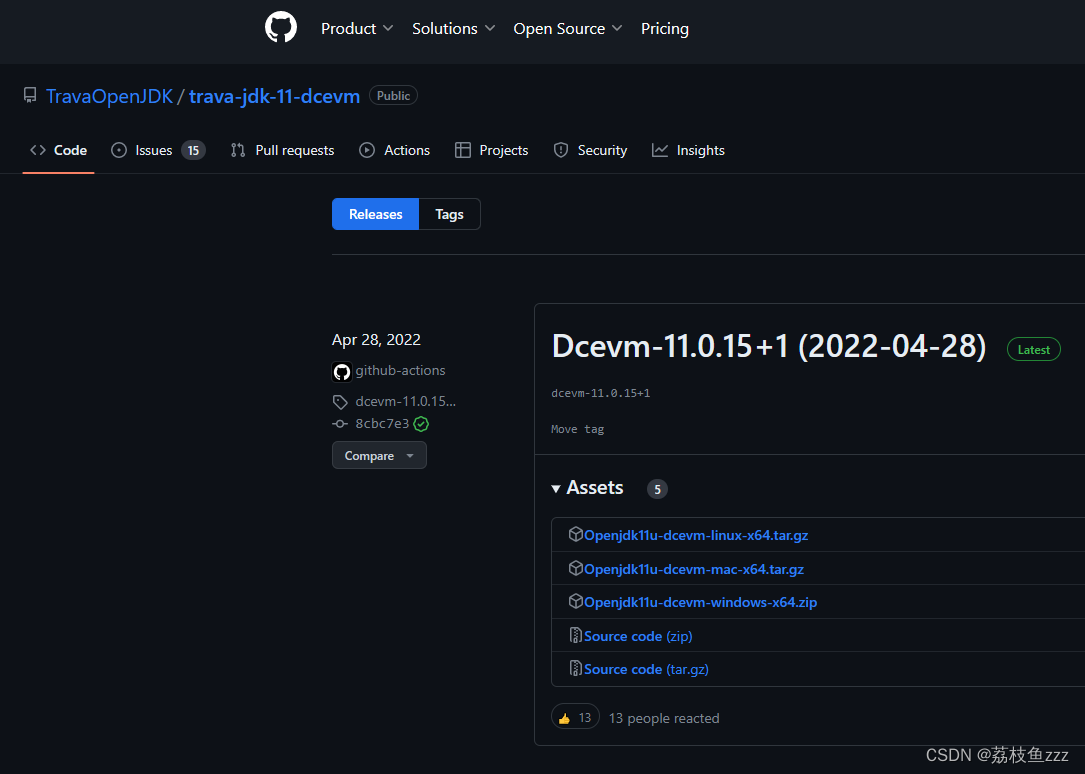Go to the Security tab
The image size is (1085, 774).
[x=590, y=150]
